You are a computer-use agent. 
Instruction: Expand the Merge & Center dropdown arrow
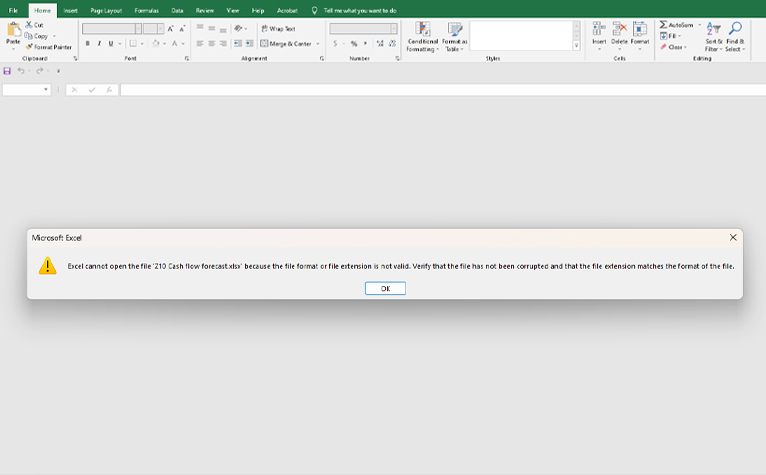tap(318, 44)
